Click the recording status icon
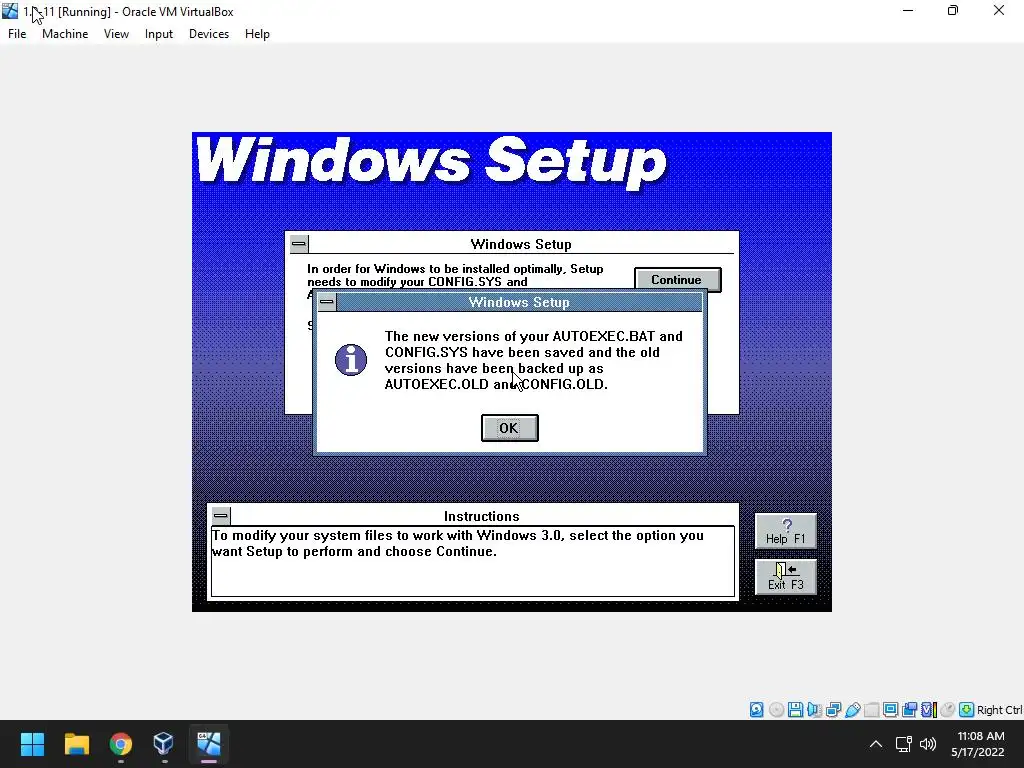 (909, 710)
